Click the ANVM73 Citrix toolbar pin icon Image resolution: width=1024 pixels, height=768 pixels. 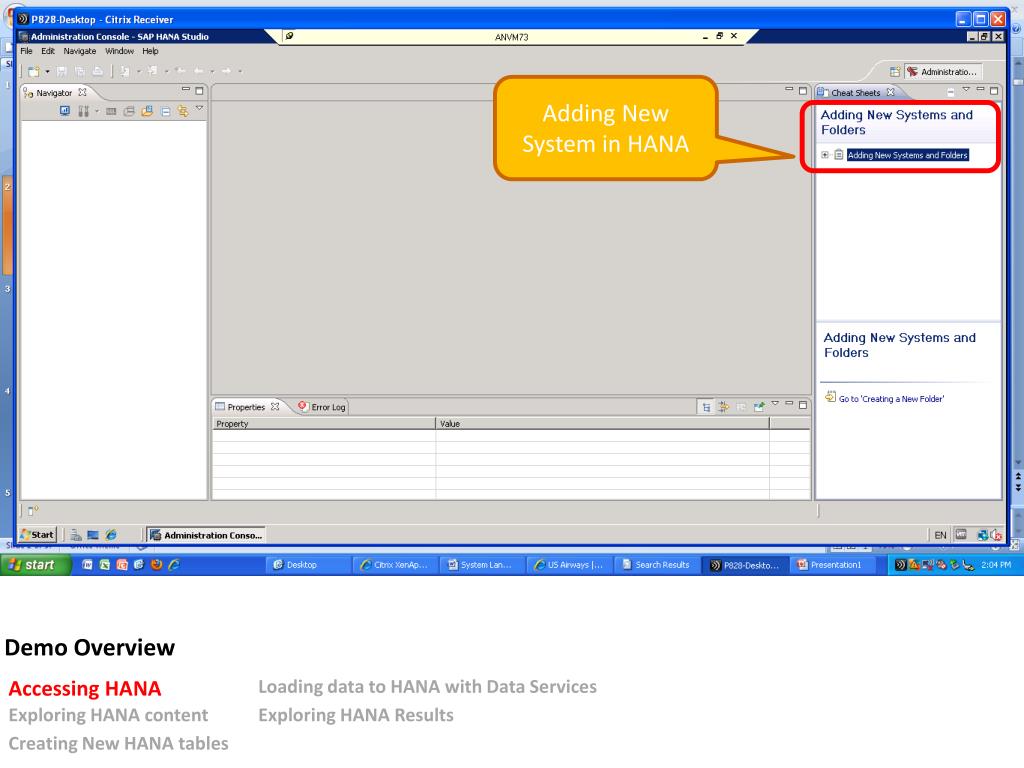pos(289,36)
